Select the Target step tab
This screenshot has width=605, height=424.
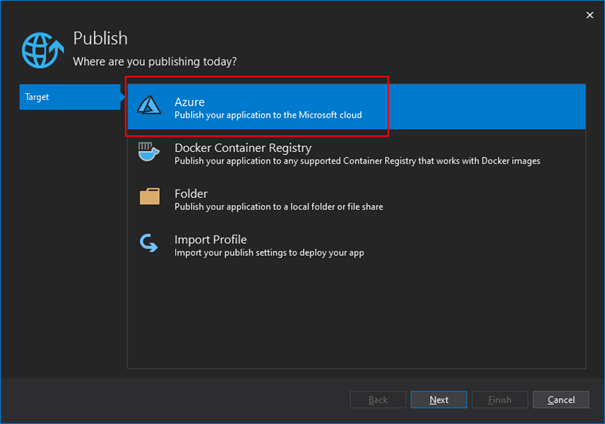click(x=70, y=97)
